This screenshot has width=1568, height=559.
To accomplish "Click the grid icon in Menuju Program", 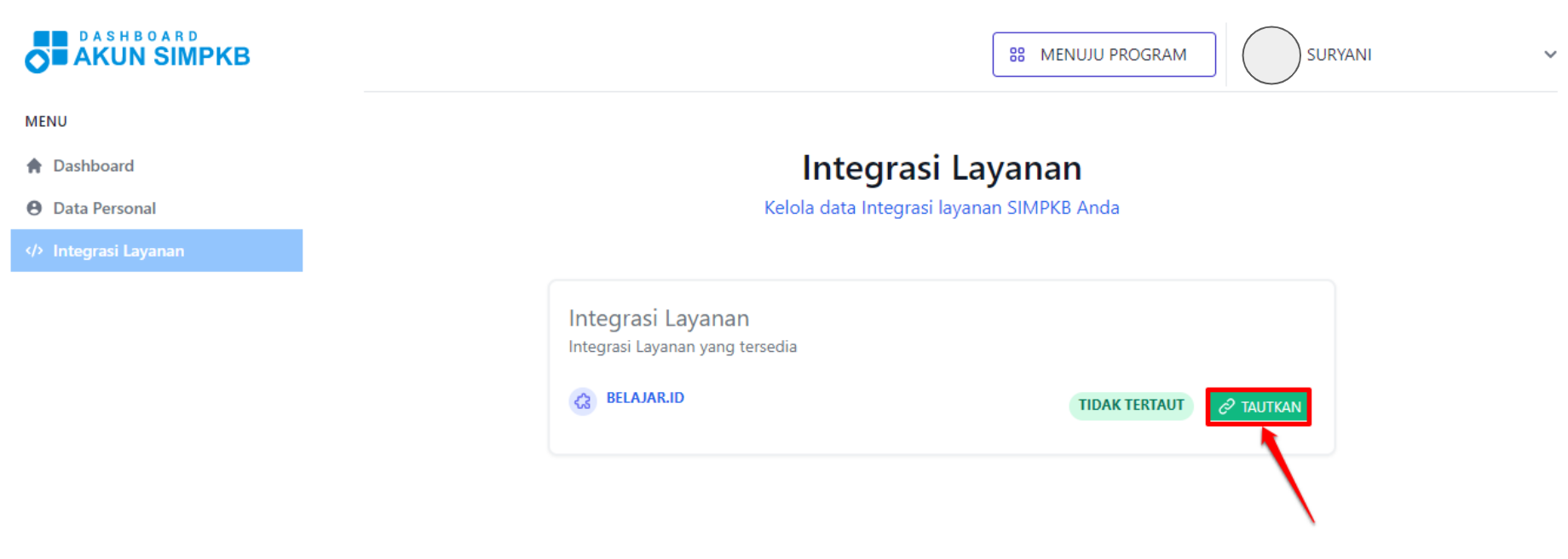I will [1017, 55].
